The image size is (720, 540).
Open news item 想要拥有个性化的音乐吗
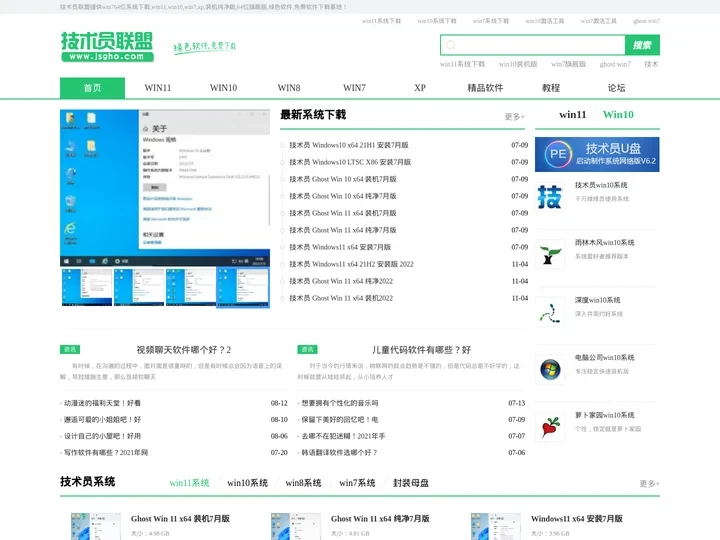tap(340, 403)
